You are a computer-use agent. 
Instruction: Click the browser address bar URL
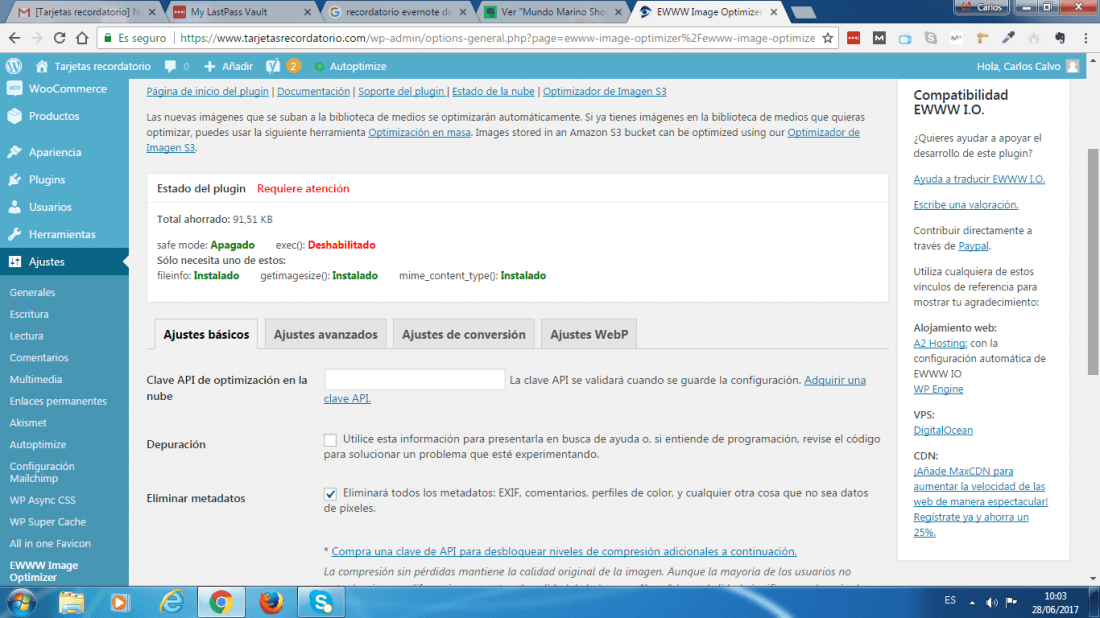497,38
